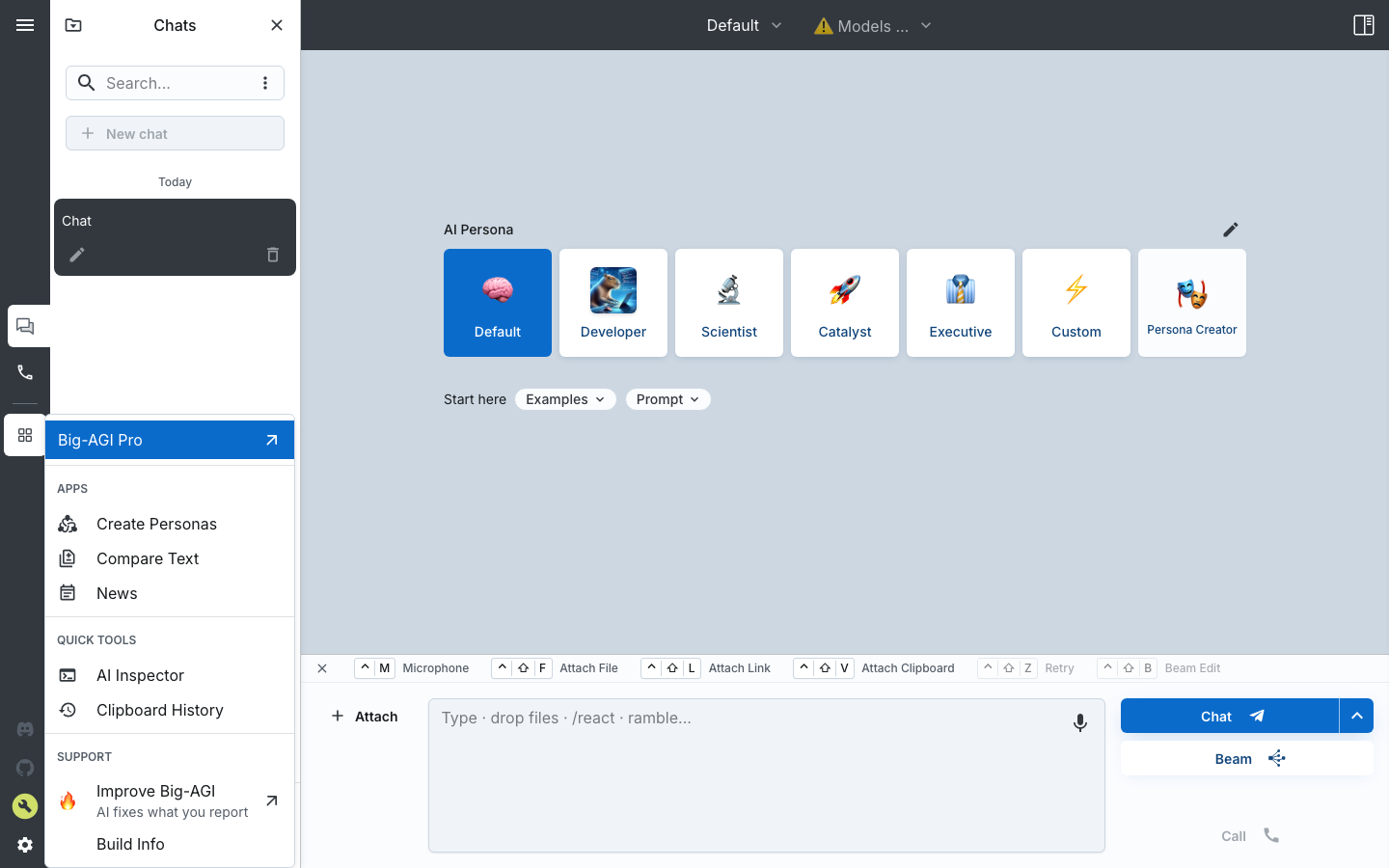Open GitHub icon in the sidebar
1389x868 pixels.
click(x=25, y=768)
